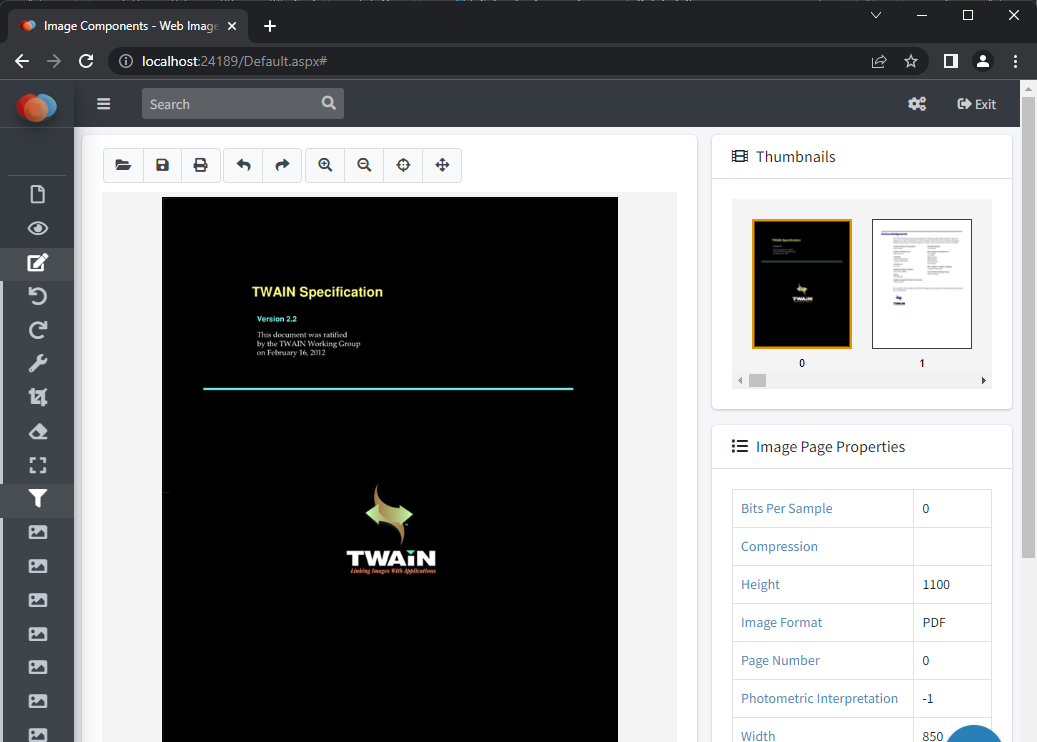Click the thumbnail strip's left scroll arrow

740,380
